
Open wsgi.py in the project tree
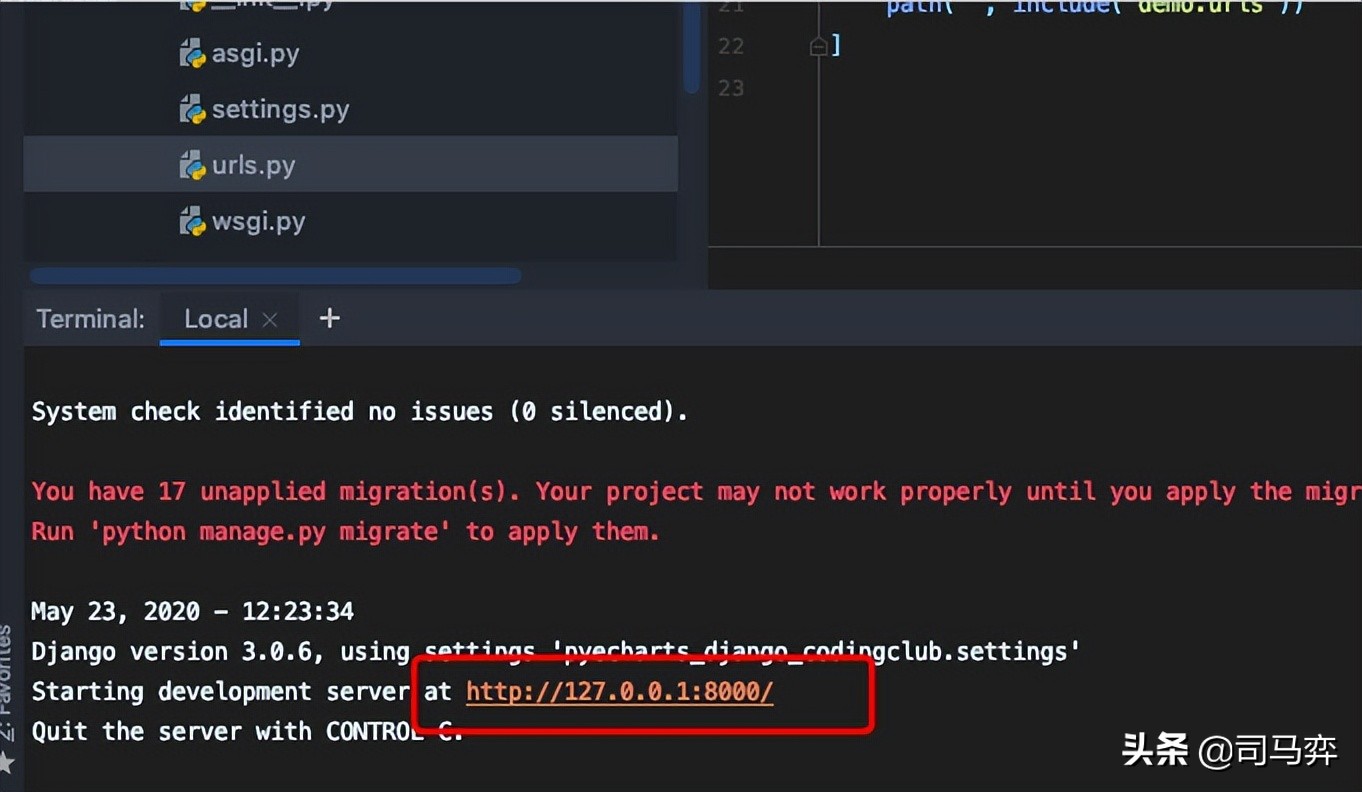click(258, 221)
